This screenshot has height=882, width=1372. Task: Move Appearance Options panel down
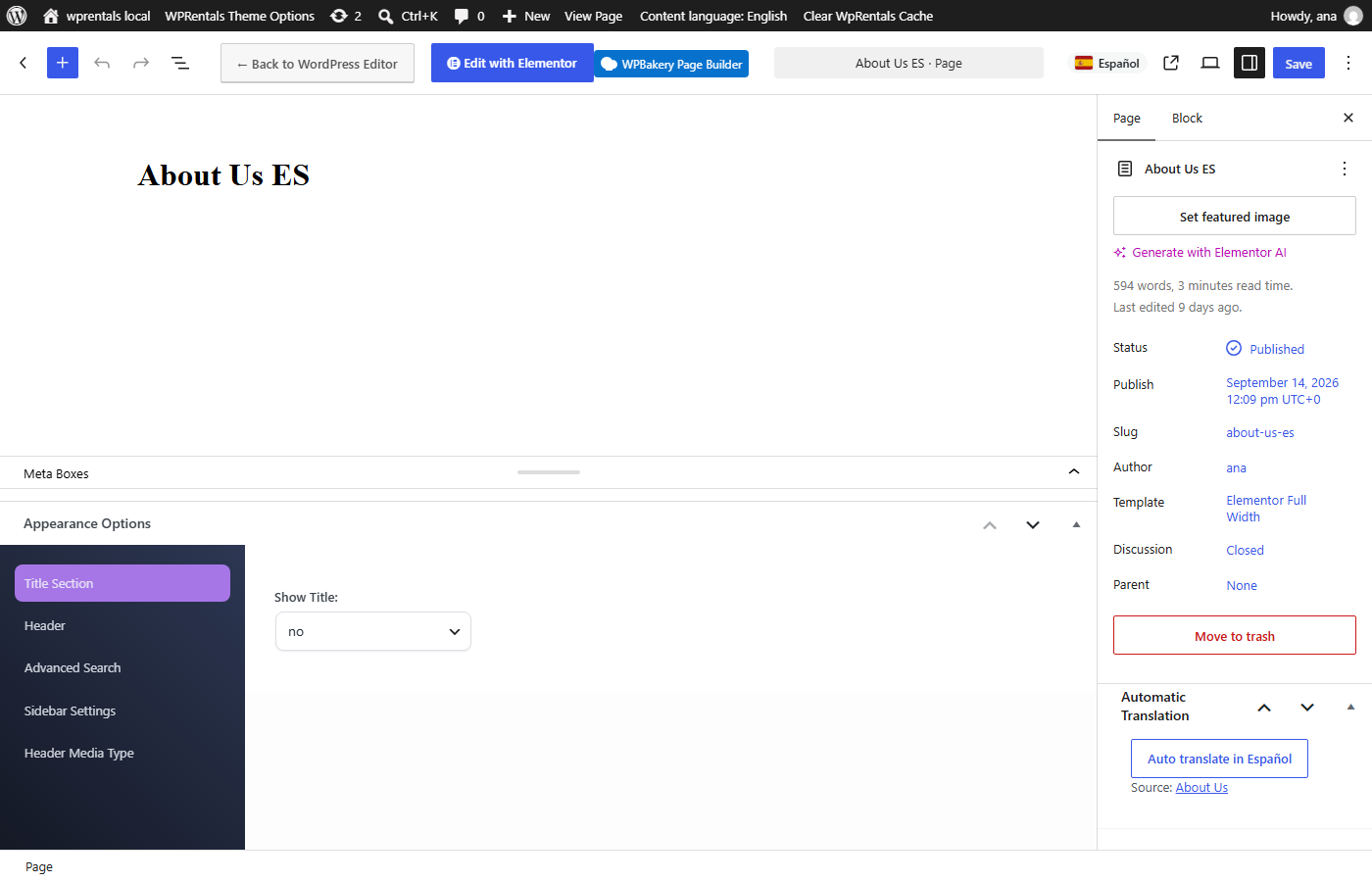pyautogui.click(x=1033, y=525)
